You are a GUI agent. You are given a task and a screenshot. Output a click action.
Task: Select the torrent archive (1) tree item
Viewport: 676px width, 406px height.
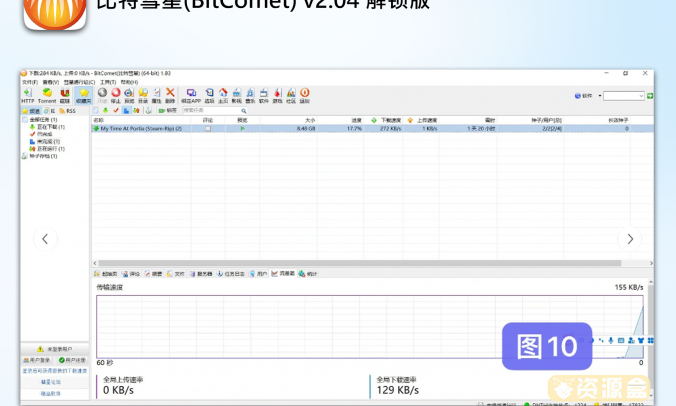(x=40, y=156)
